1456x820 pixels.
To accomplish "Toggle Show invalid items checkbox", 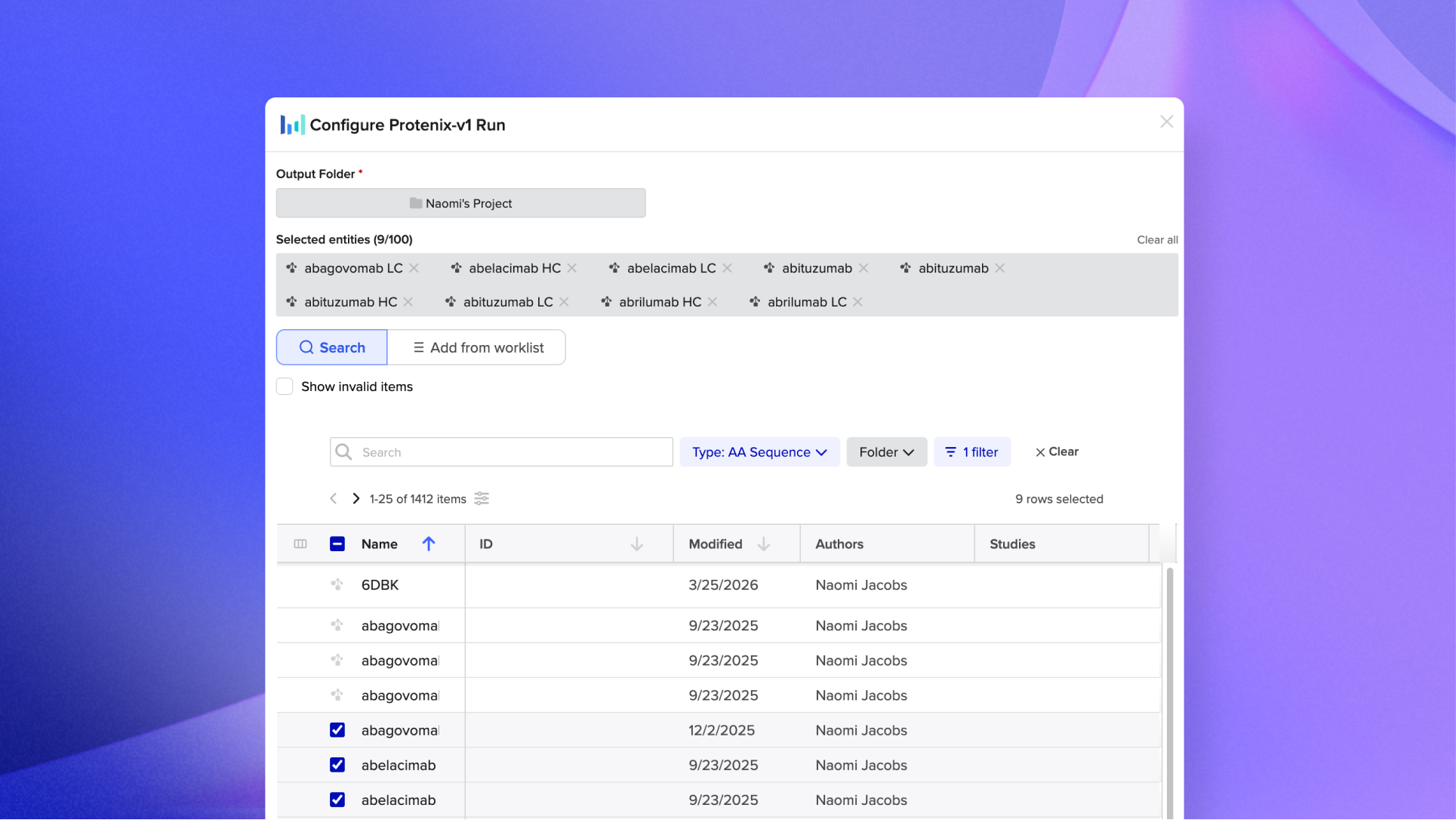I will pyautogui.click(x=285, y=387).
